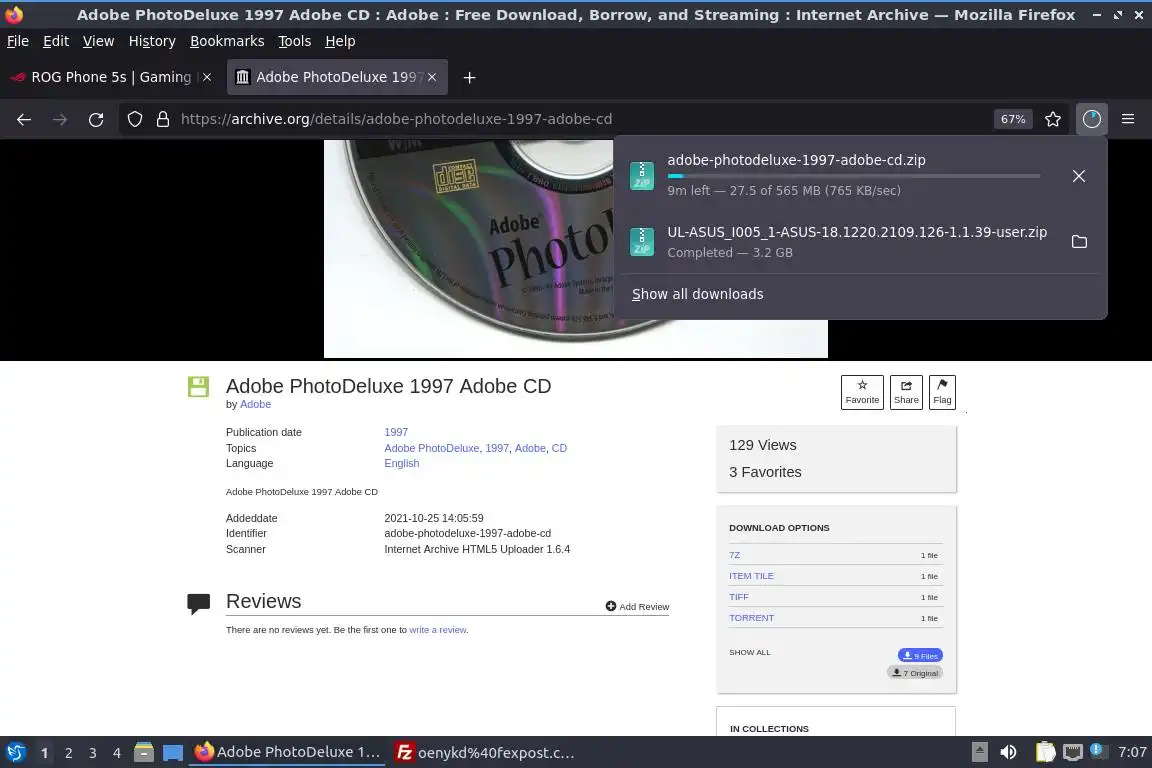Open the History menu
The image size is (1152, 768).
pos(152,41)
